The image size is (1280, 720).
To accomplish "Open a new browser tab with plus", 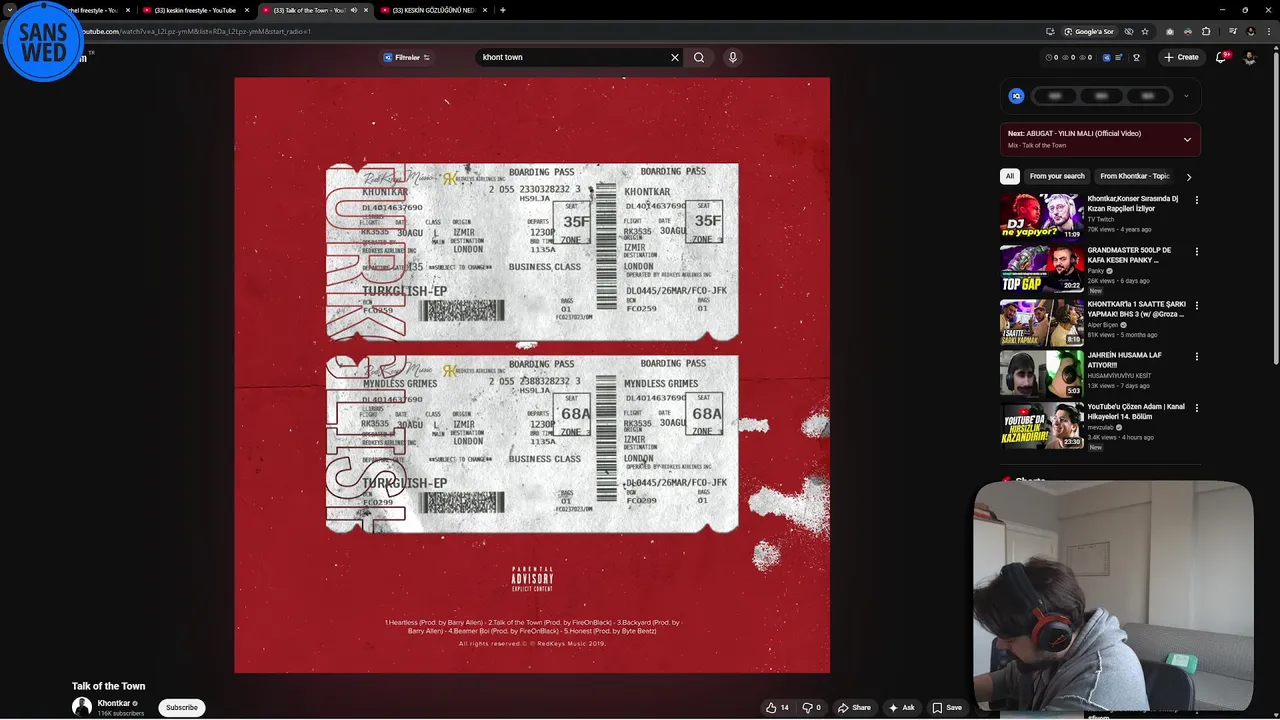I will [x=502, y=10].
